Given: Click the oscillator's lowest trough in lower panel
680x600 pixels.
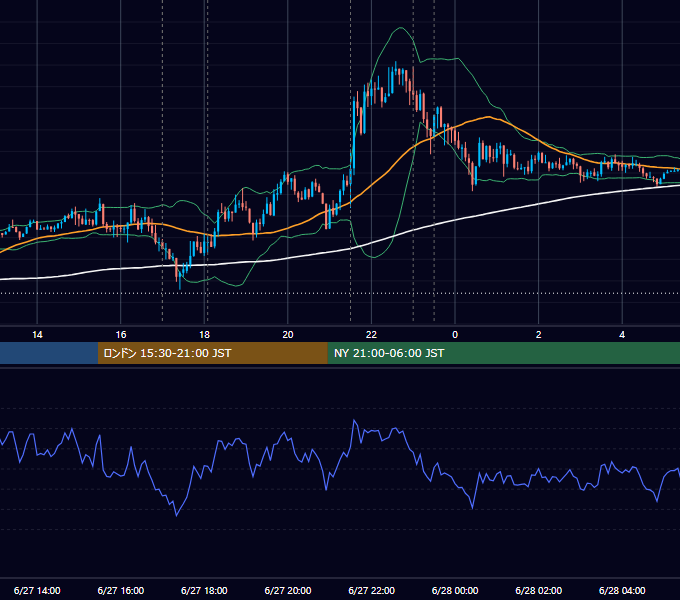Looking at the screenshot, I should click(177, 515).
